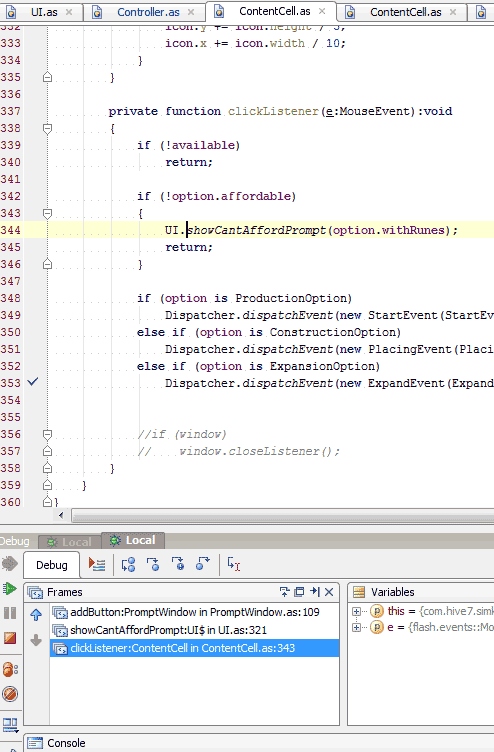Click fold marker at line 358
Viewport: 494px width, 752px height.
click(x=47, y=468)
